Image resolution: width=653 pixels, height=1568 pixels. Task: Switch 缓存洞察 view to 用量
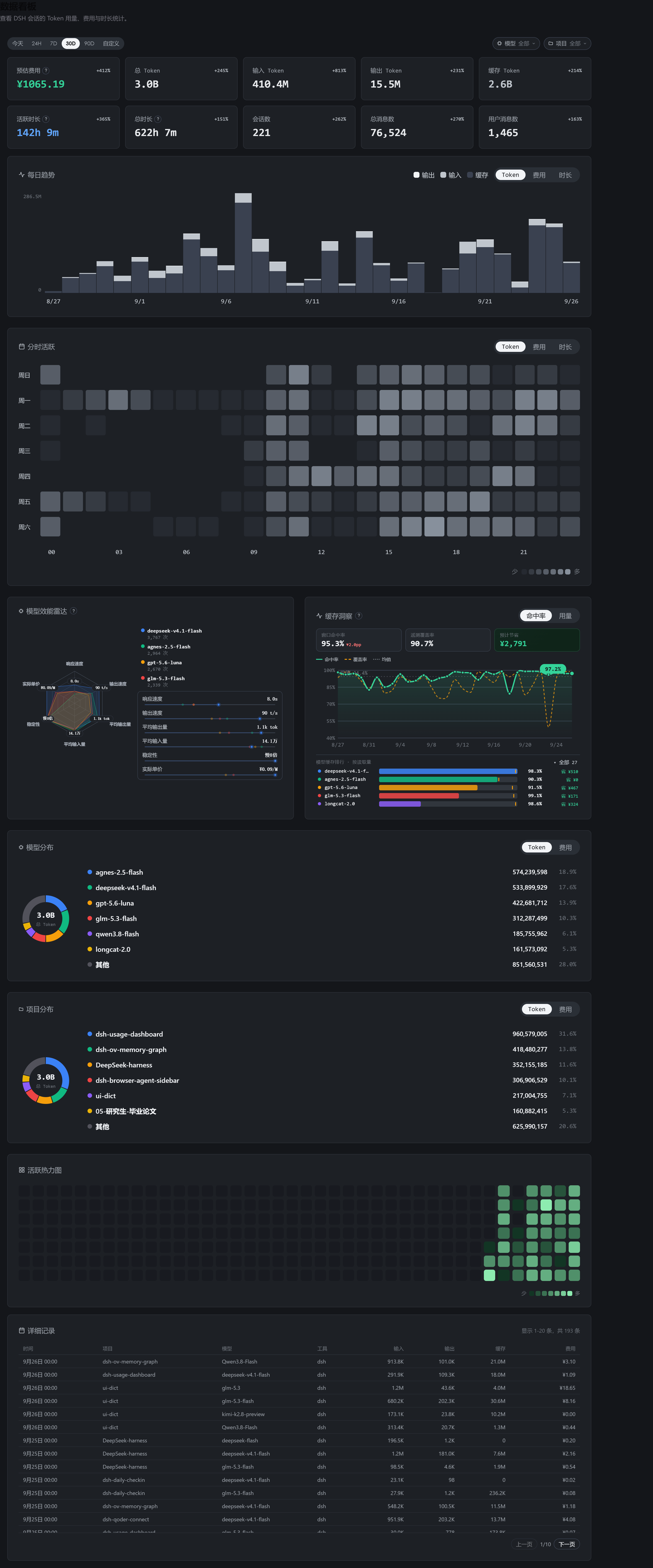565,616
